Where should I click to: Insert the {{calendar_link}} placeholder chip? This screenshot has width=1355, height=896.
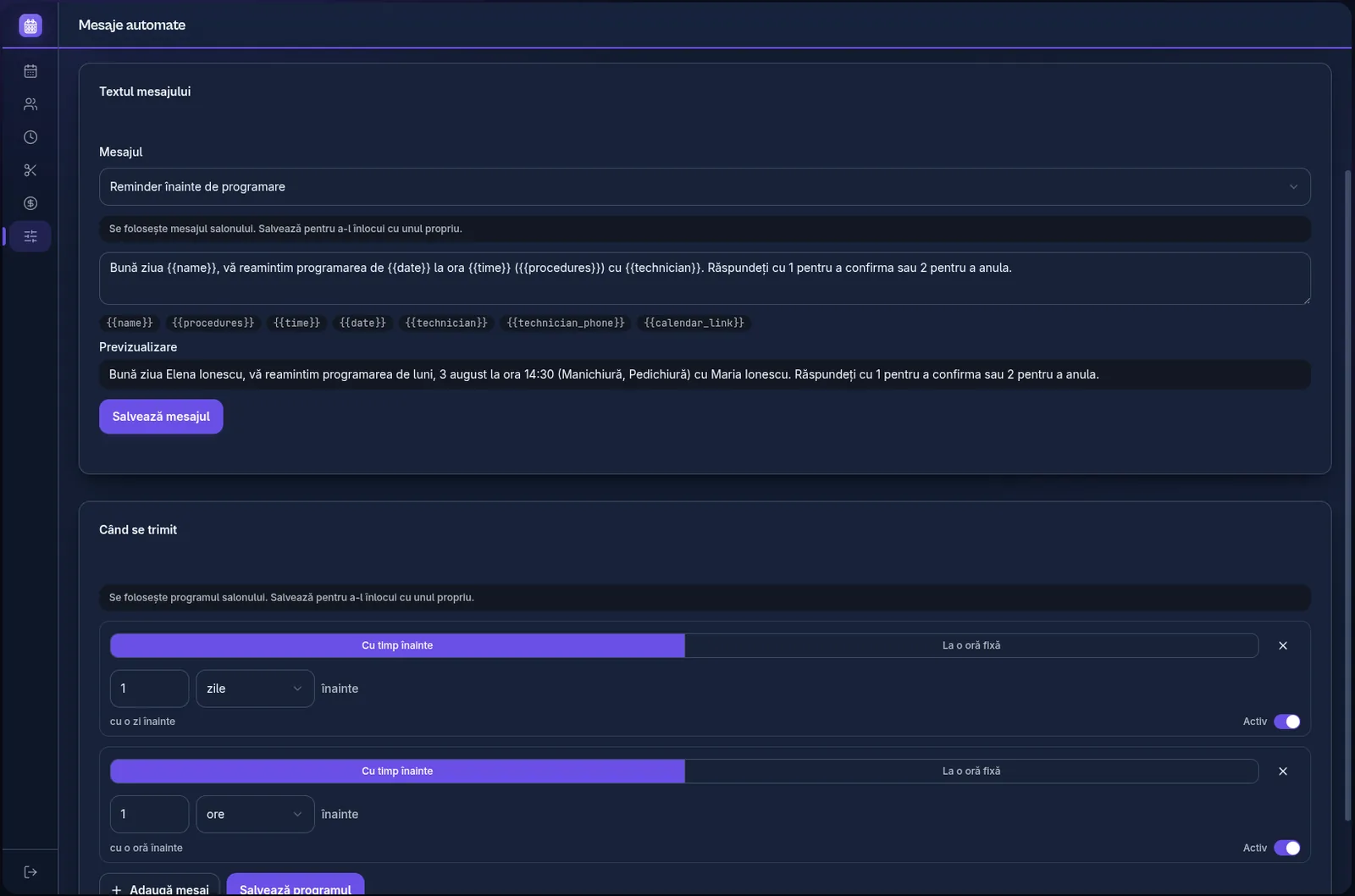(x=694, y=323)
